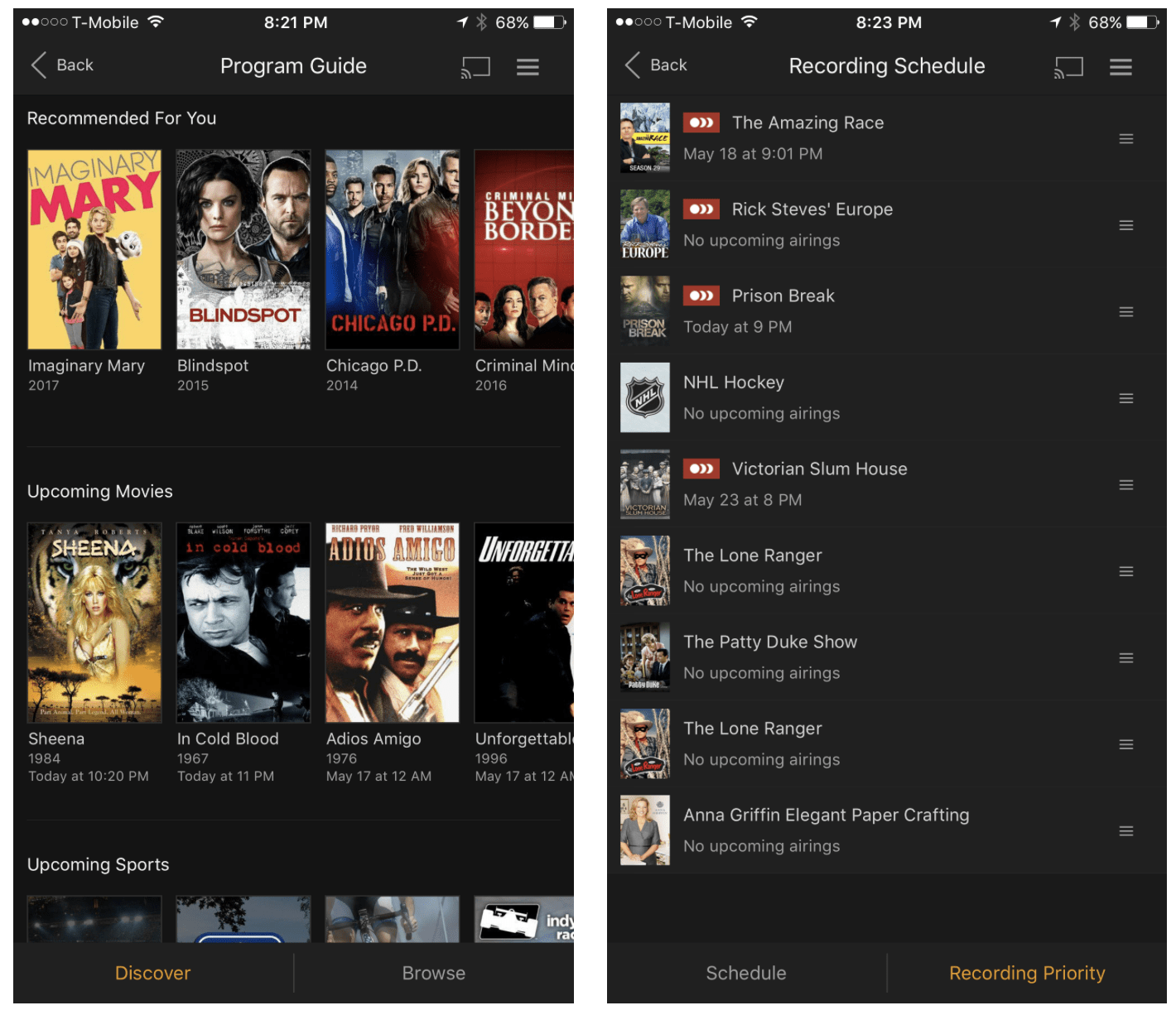Select Recording Priority
The height and width of the screenshot is (1015, 1176).
[x=1027, y=973]
